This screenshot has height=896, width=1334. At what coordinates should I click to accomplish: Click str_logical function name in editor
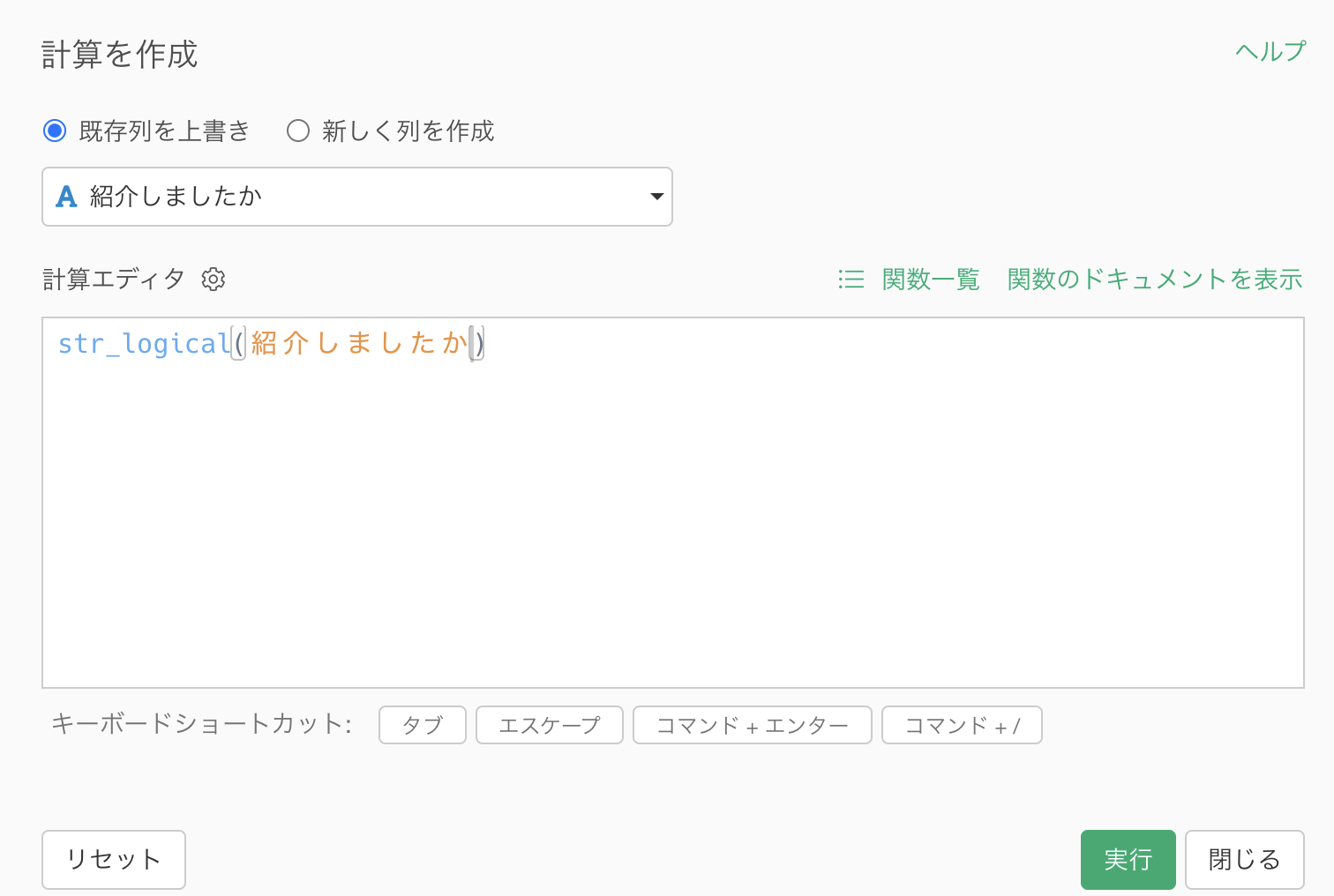coord(145,343)
